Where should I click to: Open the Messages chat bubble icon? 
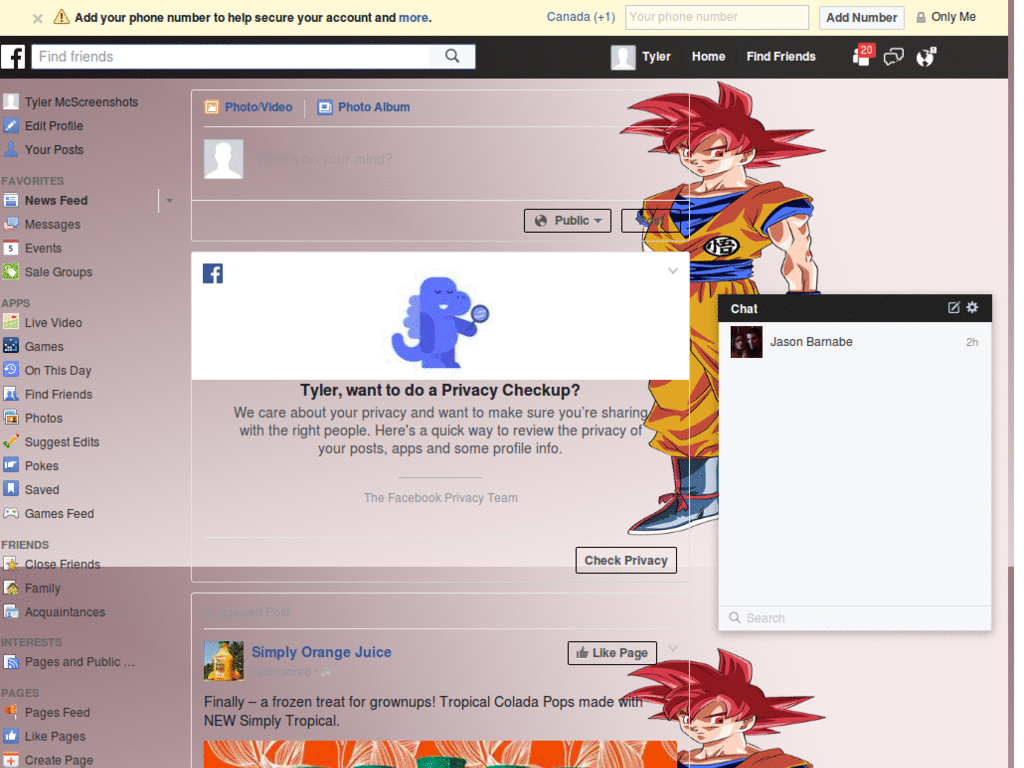893,57
